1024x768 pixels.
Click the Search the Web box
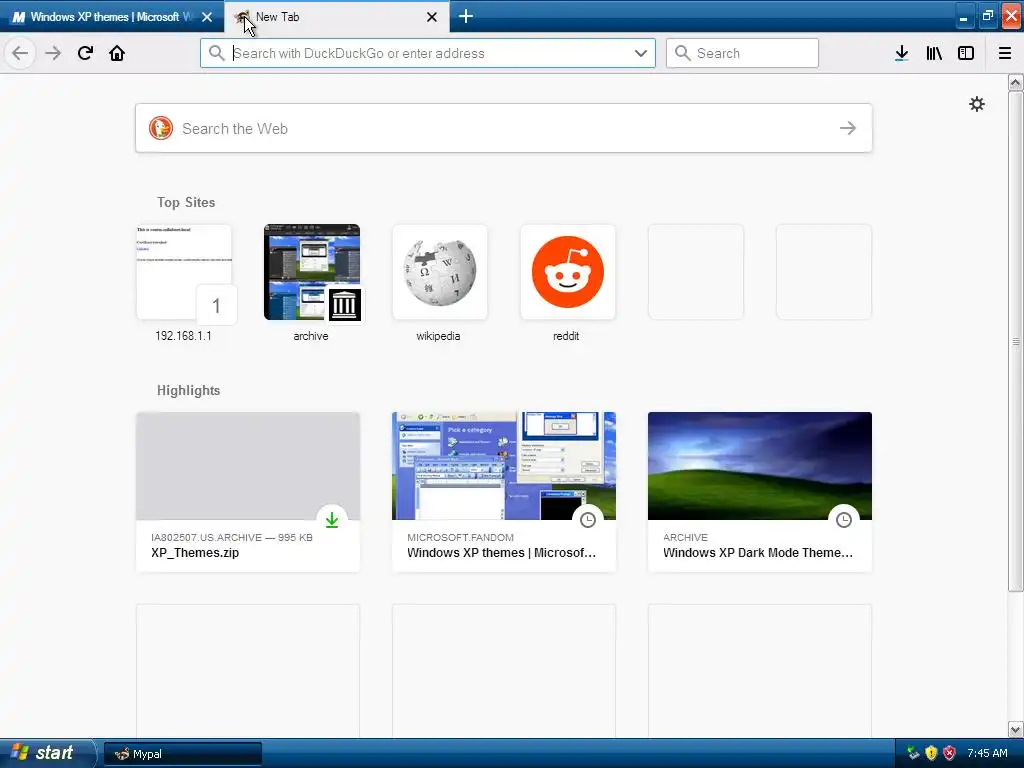(504, 128)
